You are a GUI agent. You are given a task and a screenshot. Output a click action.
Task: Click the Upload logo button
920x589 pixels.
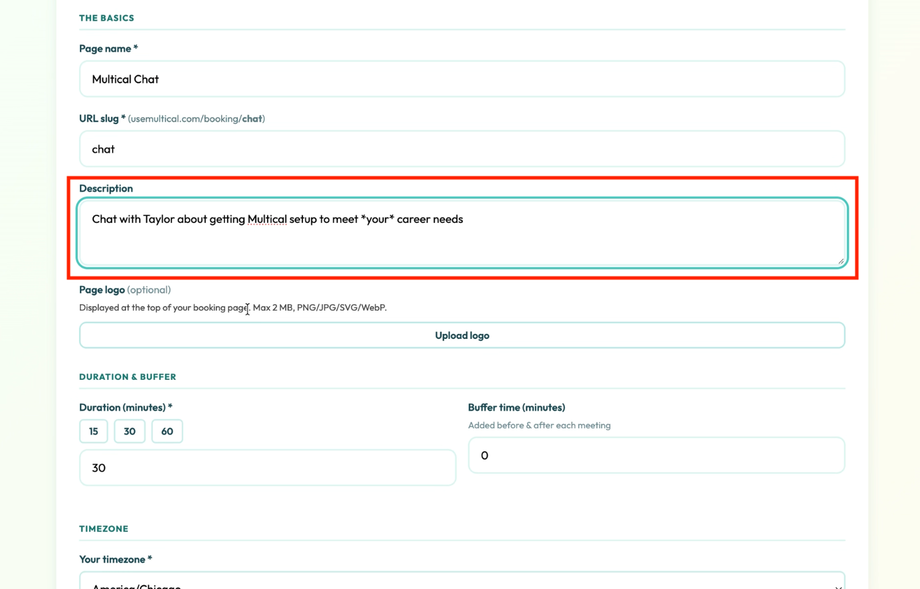pos(460,335)
